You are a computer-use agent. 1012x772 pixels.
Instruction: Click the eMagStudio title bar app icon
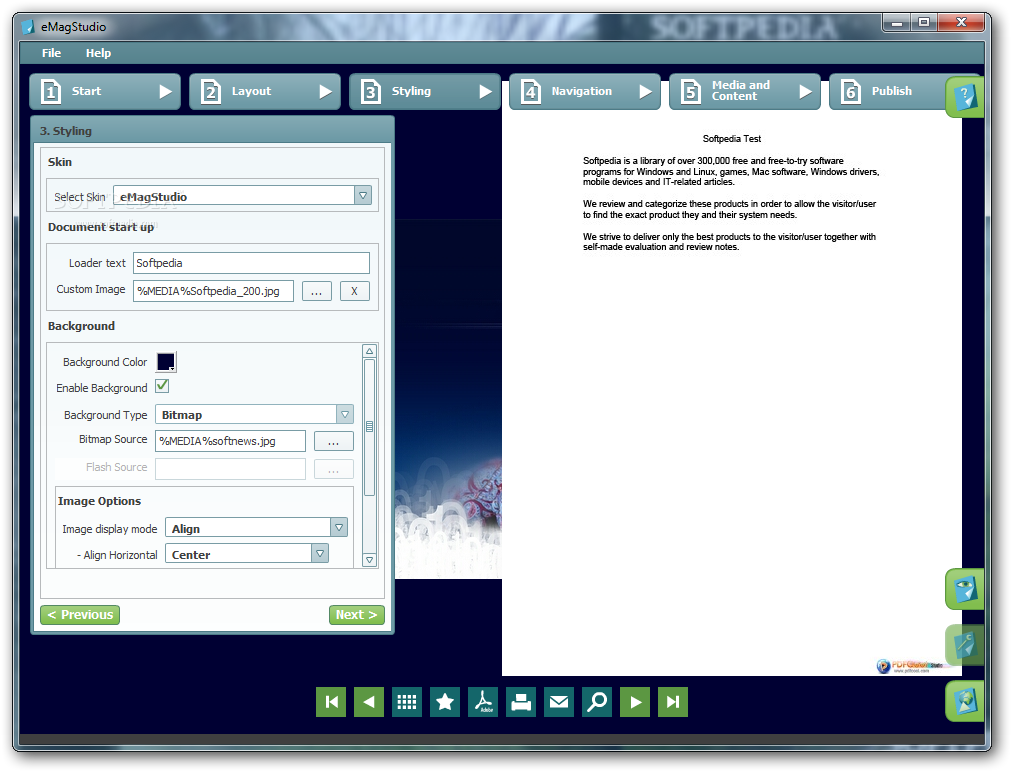coord(28,27)
